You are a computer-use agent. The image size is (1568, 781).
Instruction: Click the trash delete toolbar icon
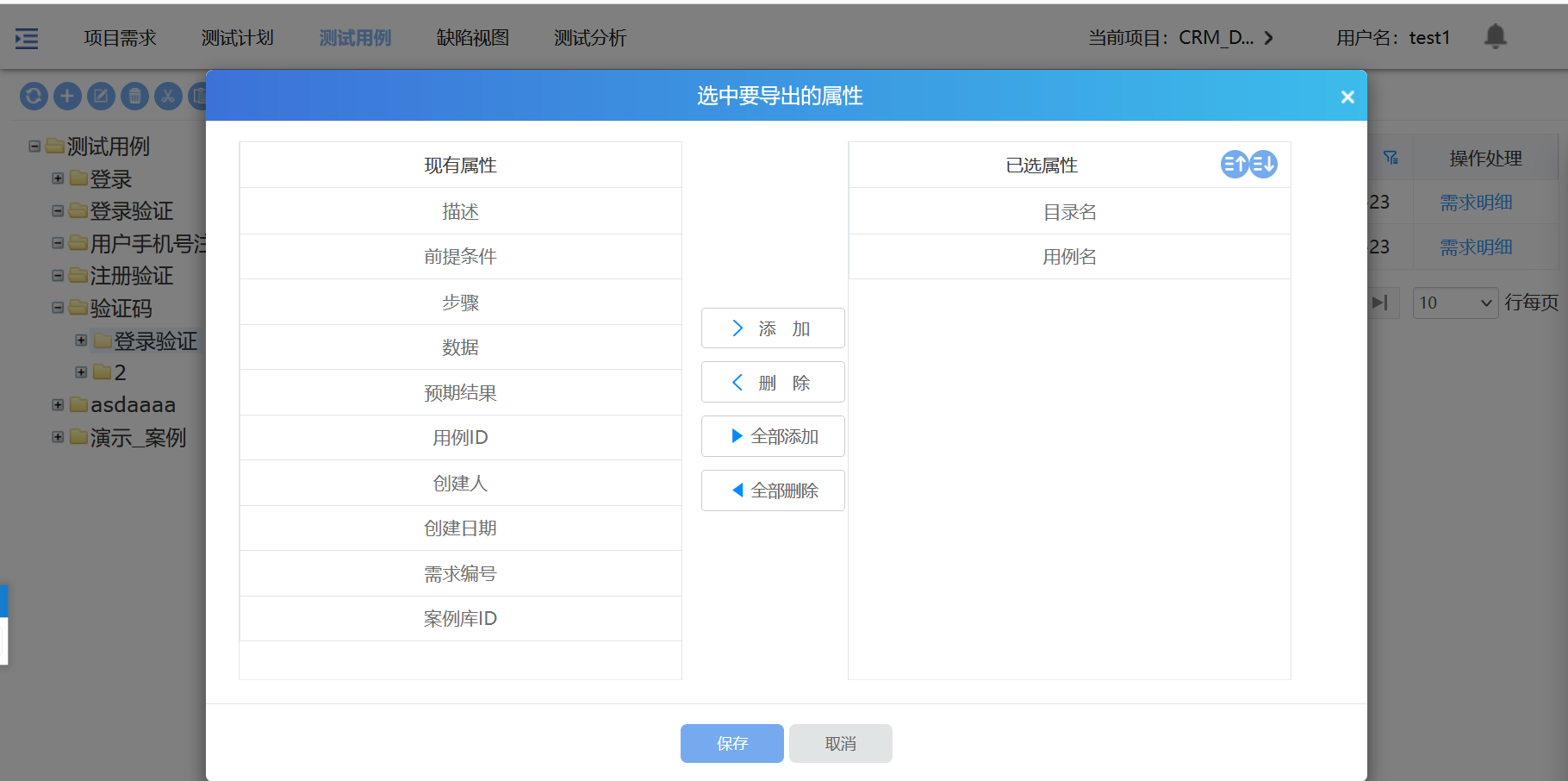pos(134,96)
